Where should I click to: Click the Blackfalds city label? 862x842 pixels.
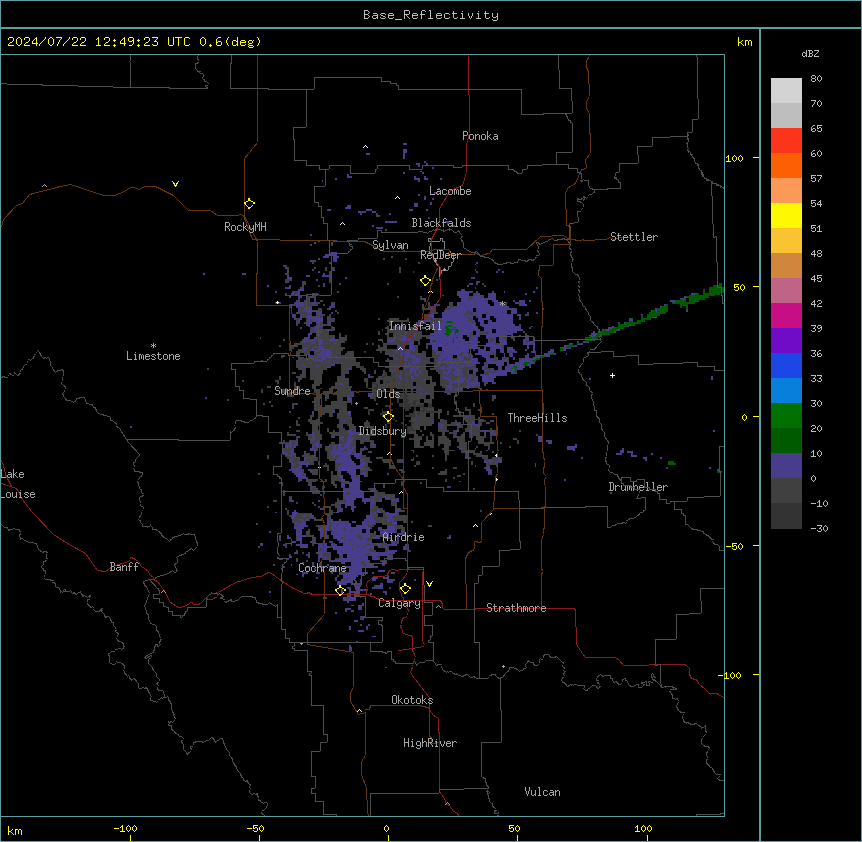click(441, 223)
